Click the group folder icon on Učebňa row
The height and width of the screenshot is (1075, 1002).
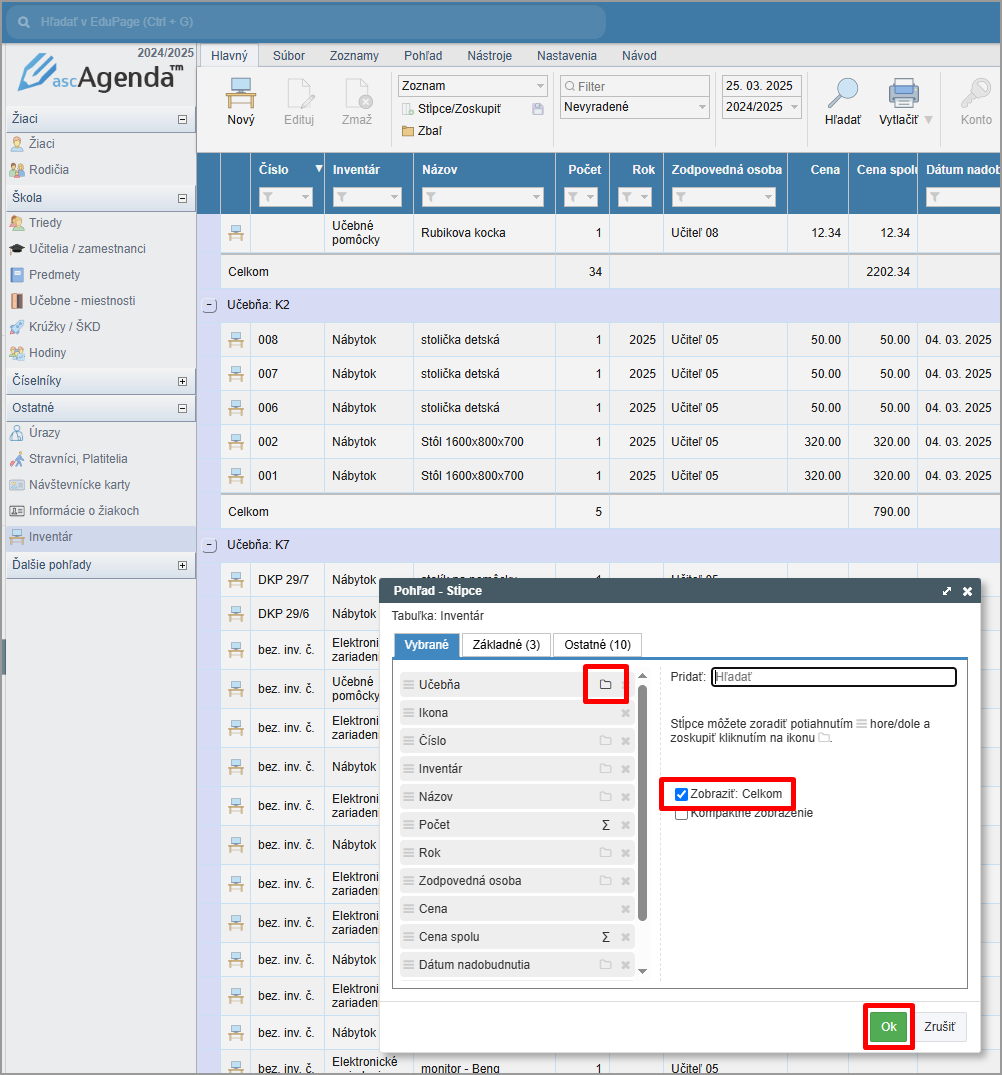pyautogui.click(x=605, y=684)
